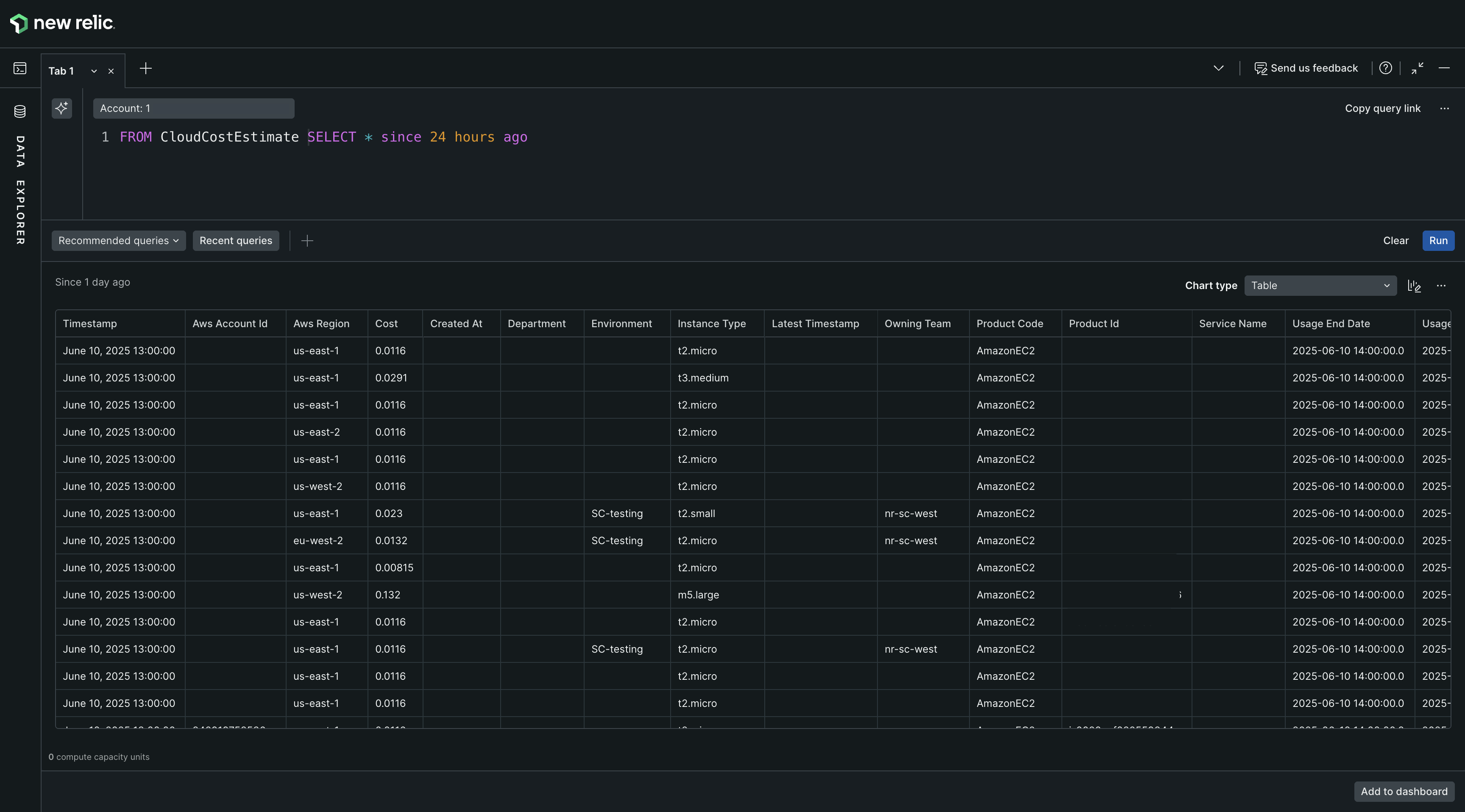Expand the Tab 1 dropdown chevron
The width and height of the screenshot is (1465, 812).
click(x=94, y=71)
